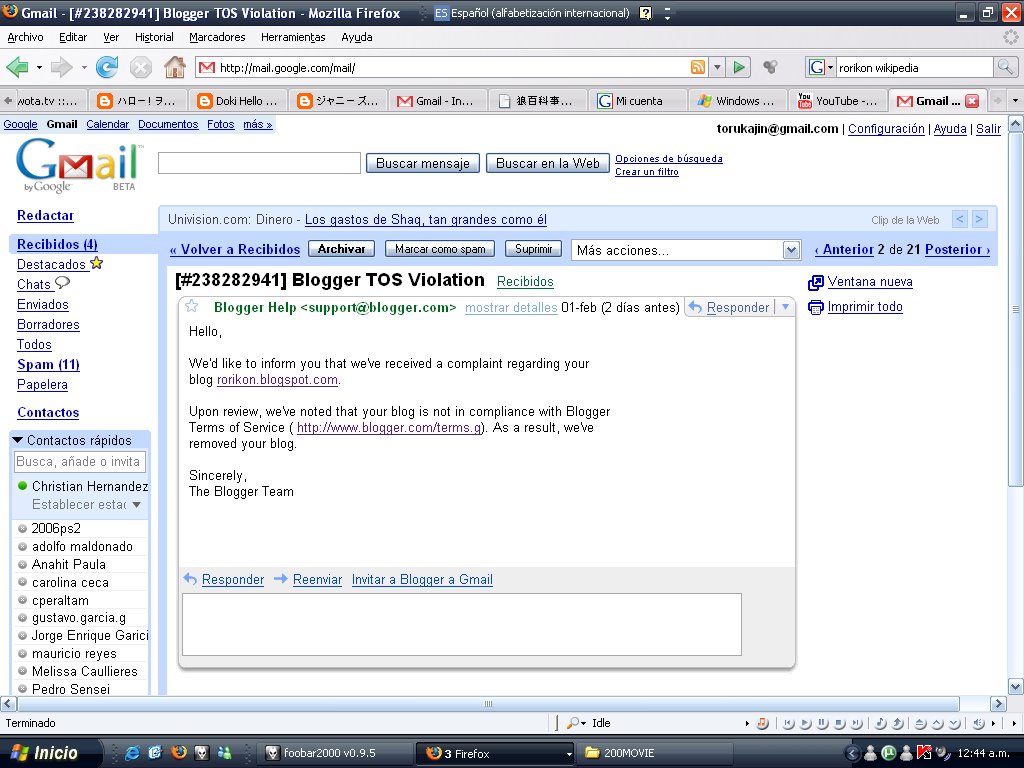The image size is (1024, 768).
Task: Click the Ventana nueva window icon
Action: (x=816, y=282)
